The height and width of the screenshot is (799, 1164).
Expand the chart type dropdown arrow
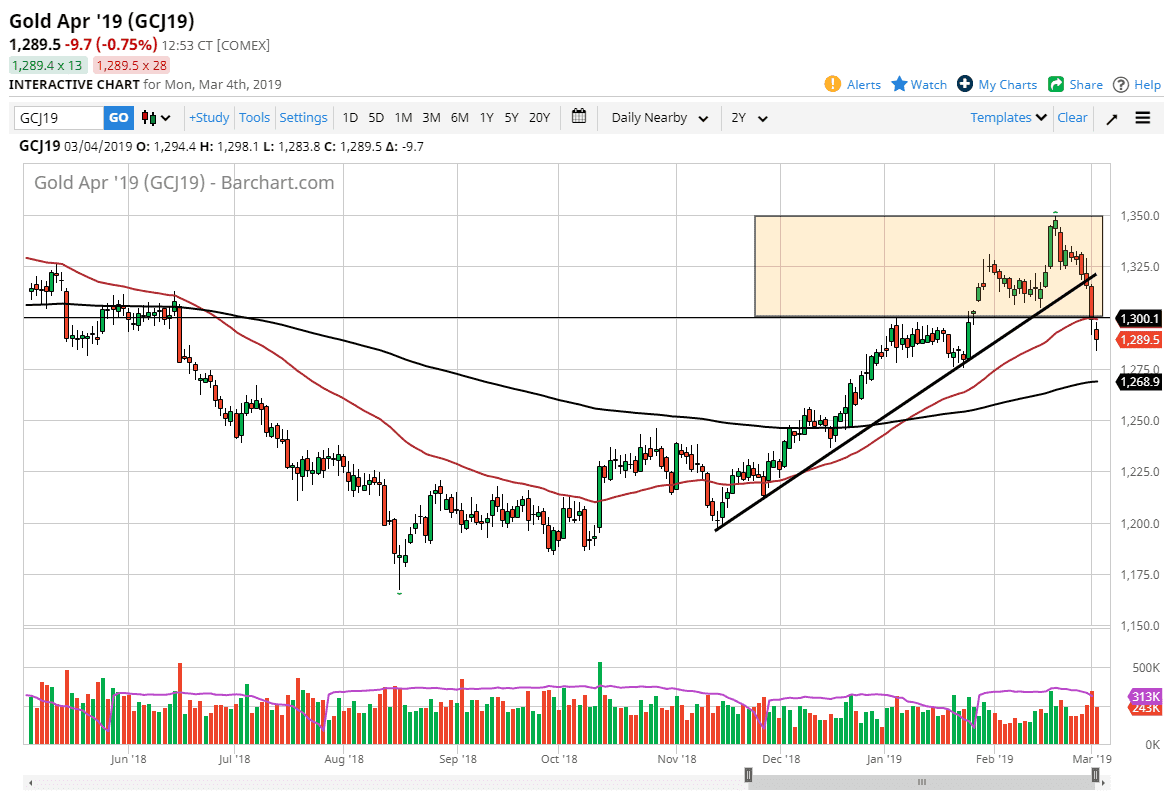(x=166, y=118)
